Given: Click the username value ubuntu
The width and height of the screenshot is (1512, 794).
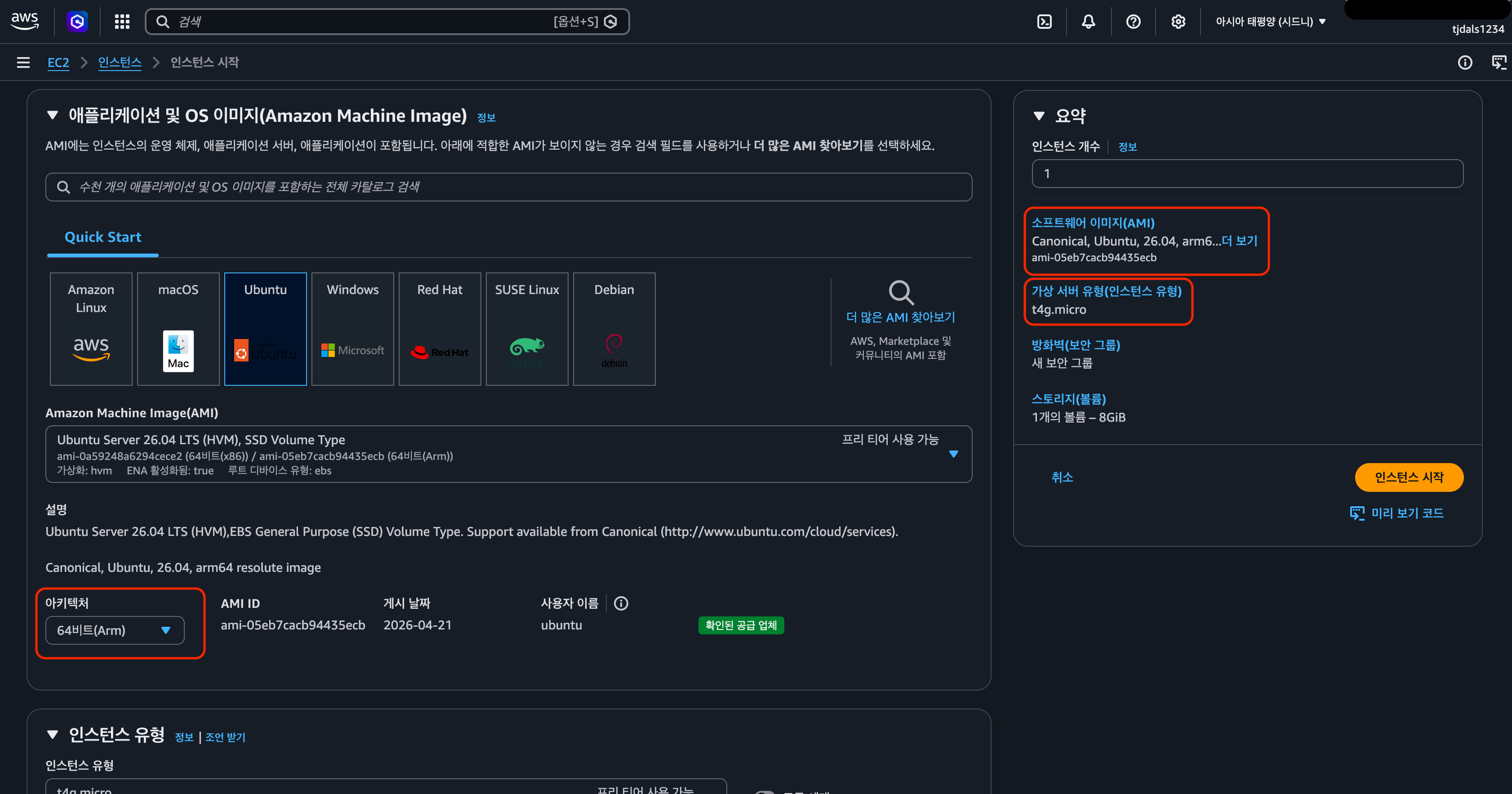Looking at the screenshot, I should click(x=561, y=625).
